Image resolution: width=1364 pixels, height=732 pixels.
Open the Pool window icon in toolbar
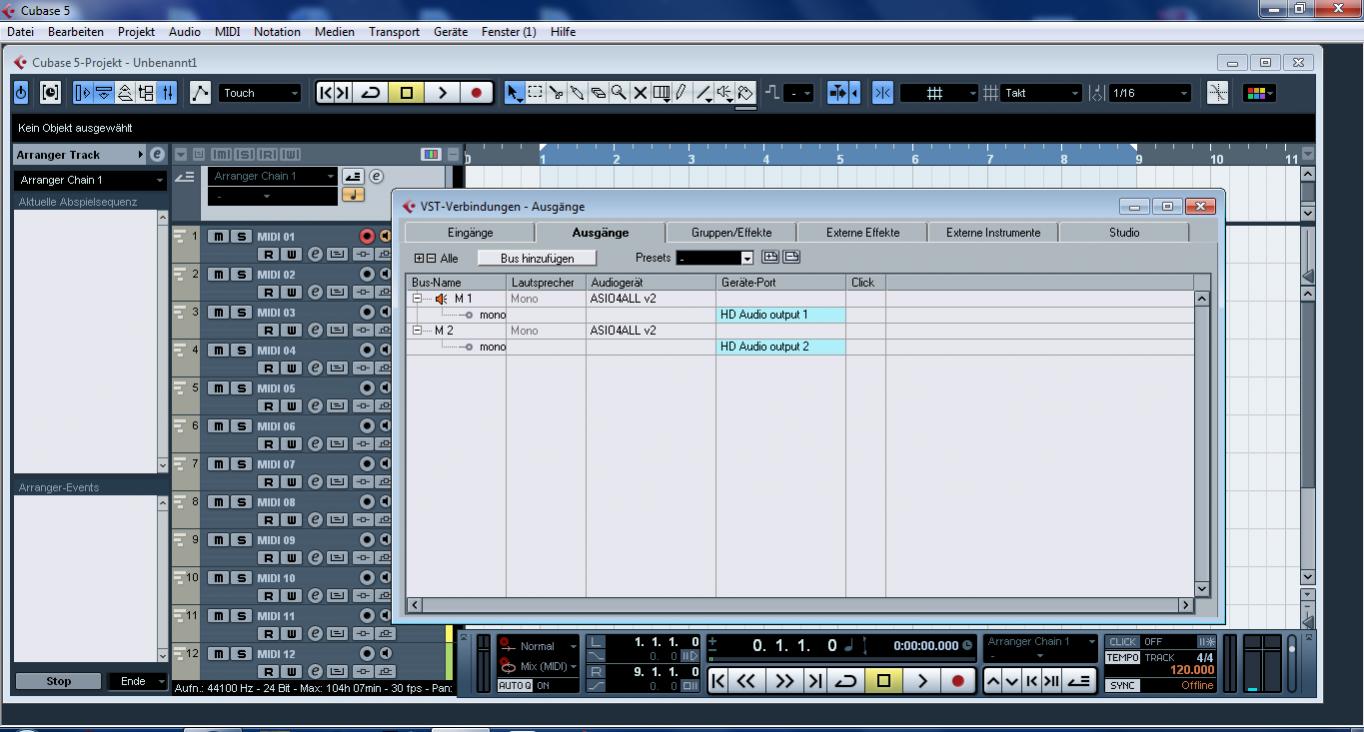click(147, 93)
